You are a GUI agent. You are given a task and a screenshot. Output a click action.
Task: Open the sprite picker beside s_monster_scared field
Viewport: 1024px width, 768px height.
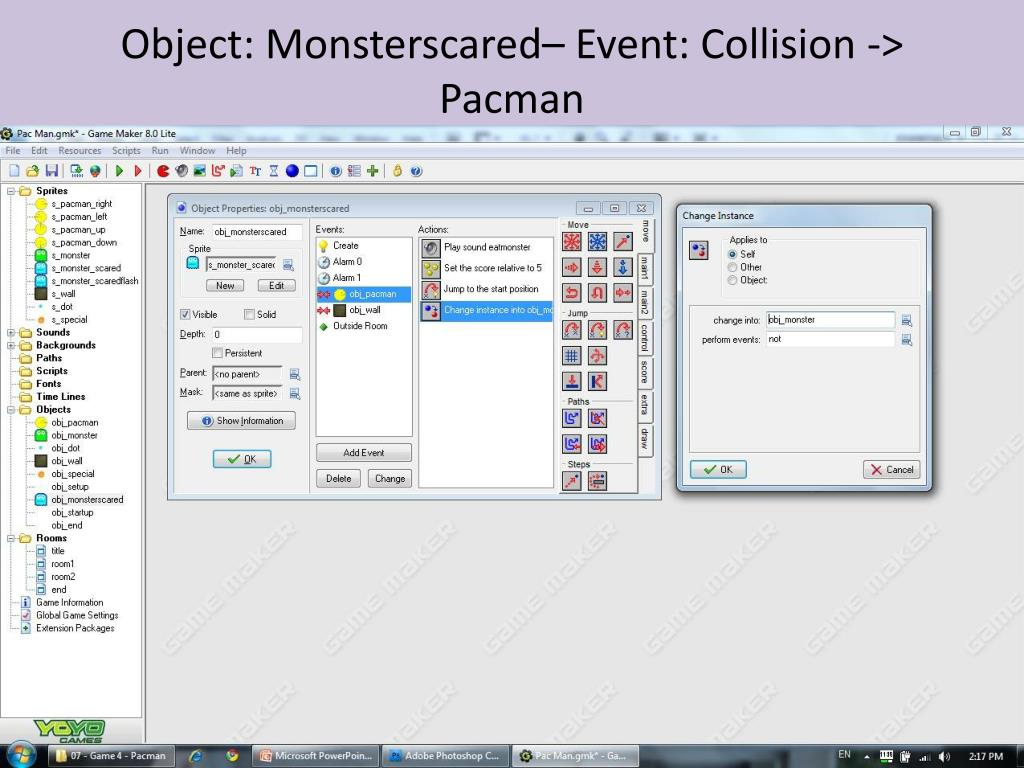(288, 265)
